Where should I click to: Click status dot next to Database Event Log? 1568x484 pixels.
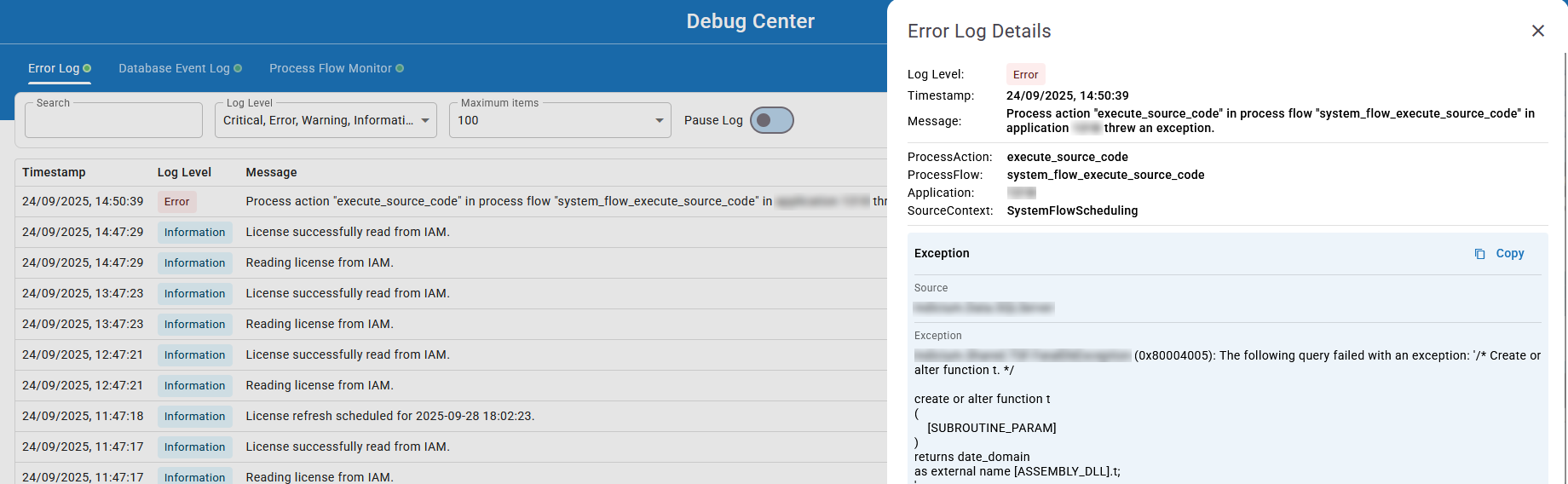[x=238, y=68]
